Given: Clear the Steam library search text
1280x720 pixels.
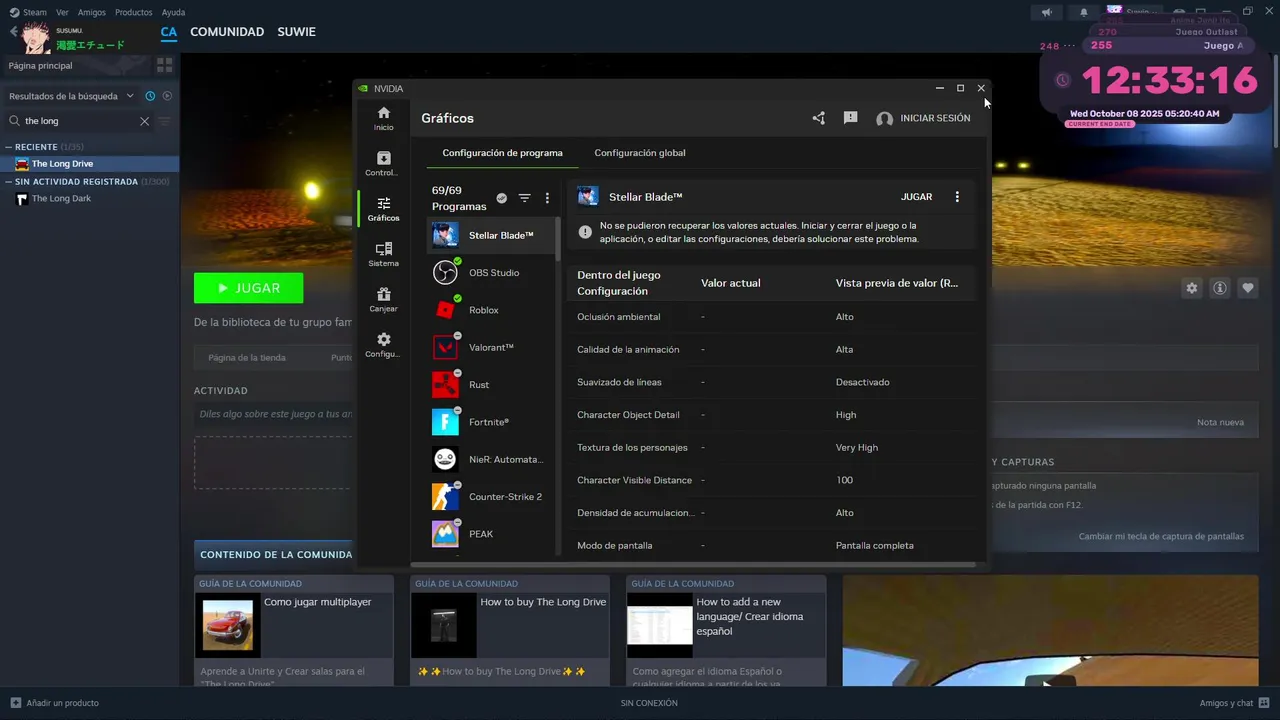Looking at the screenshot, I should pyautogui.click(x=144, y=121).
